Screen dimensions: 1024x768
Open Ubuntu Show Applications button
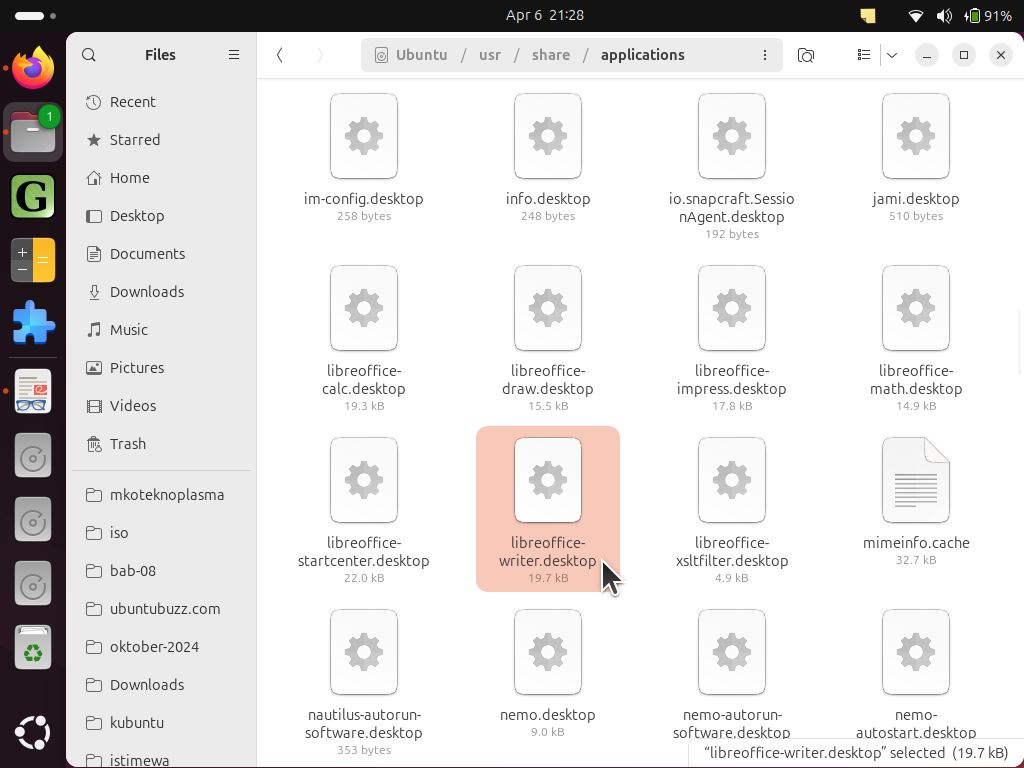point(33,733)
